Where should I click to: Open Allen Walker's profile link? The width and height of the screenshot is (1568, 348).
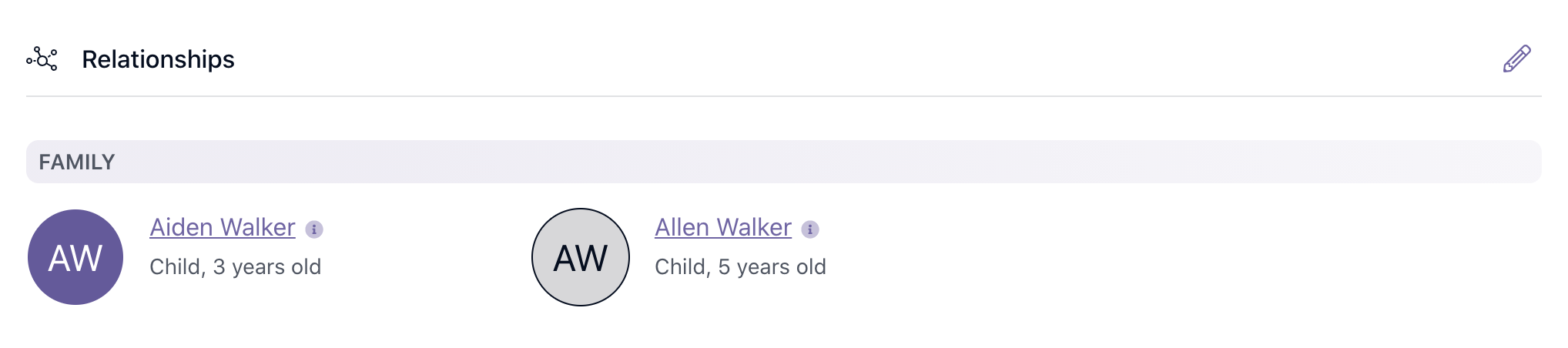tap(723, 227)
